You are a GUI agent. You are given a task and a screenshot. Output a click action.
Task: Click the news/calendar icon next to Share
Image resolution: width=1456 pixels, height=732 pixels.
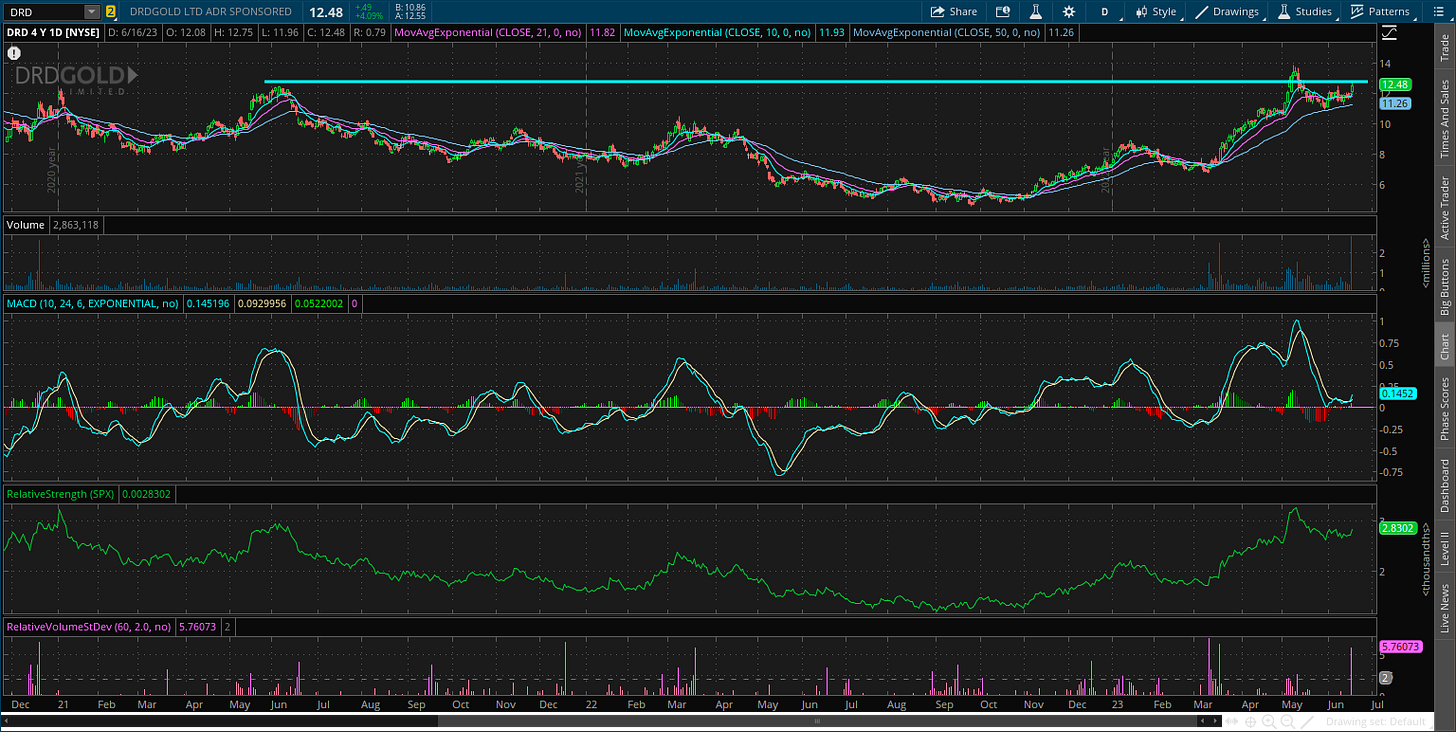1003,12
